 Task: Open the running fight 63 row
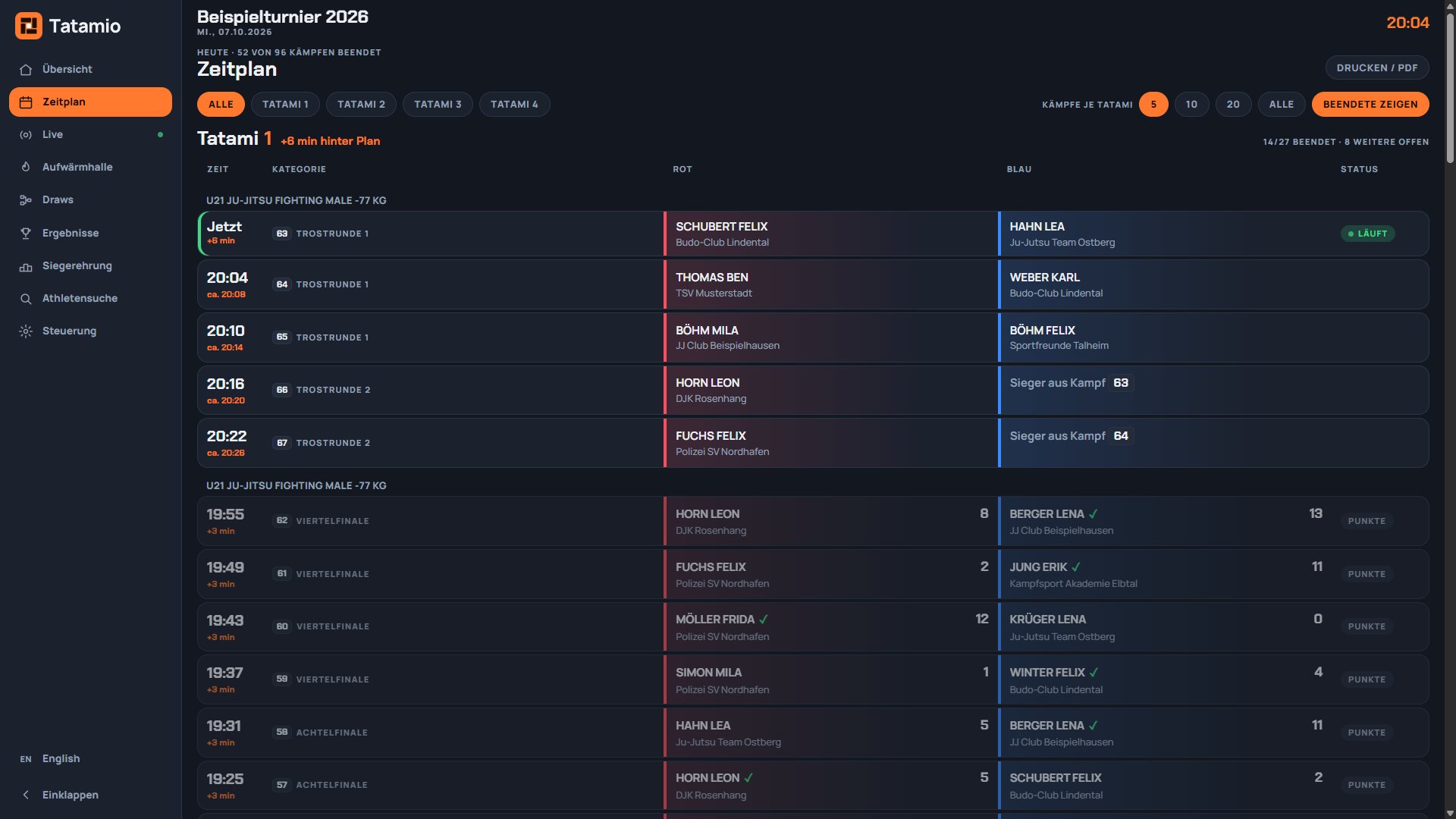click(813, 234)
